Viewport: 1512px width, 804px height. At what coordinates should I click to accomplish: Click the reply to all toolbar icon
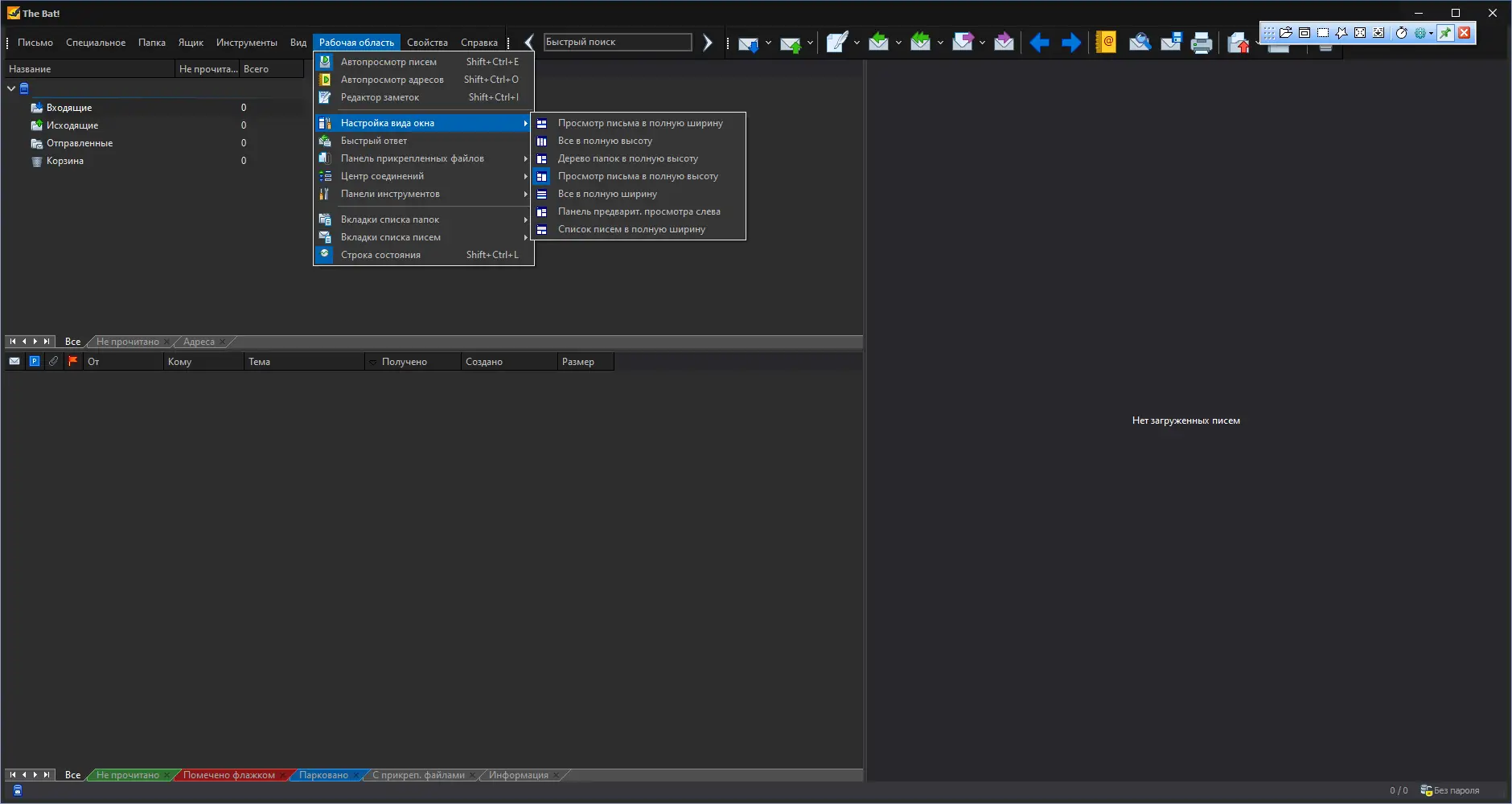pos(921,42)
